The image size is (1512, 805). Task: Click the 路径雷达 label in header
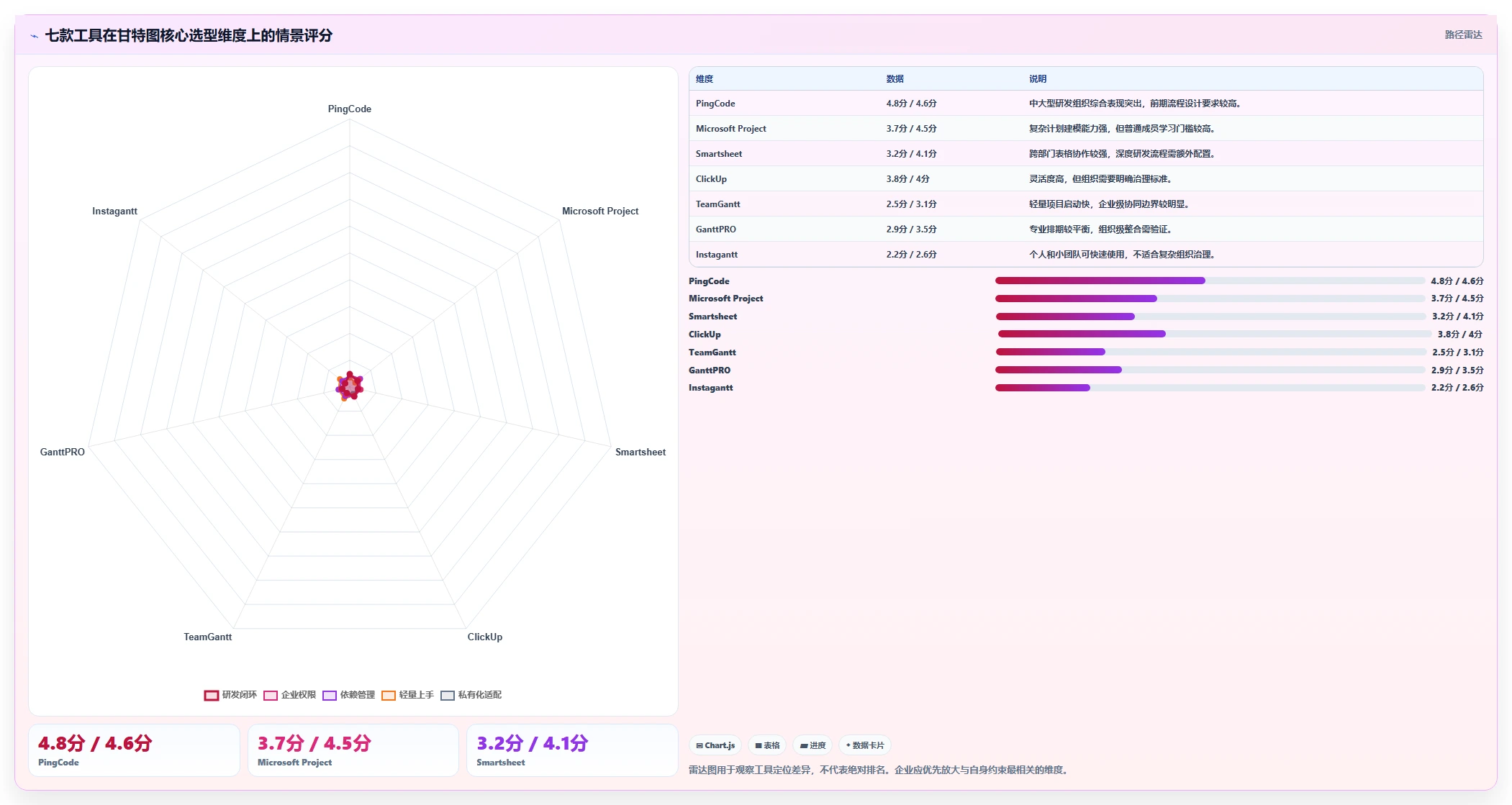click(x=1463, y=35)
